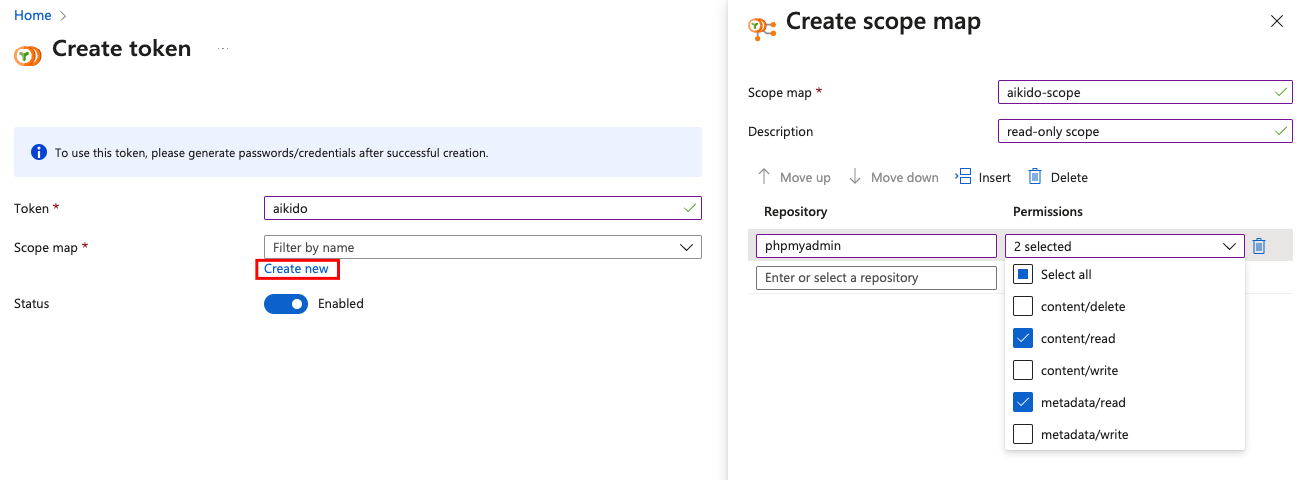Viewport: 1312px width, 480px height.
Task: Check the content/delete permission
Action: pyautogui.click(x=1022, y=306)
